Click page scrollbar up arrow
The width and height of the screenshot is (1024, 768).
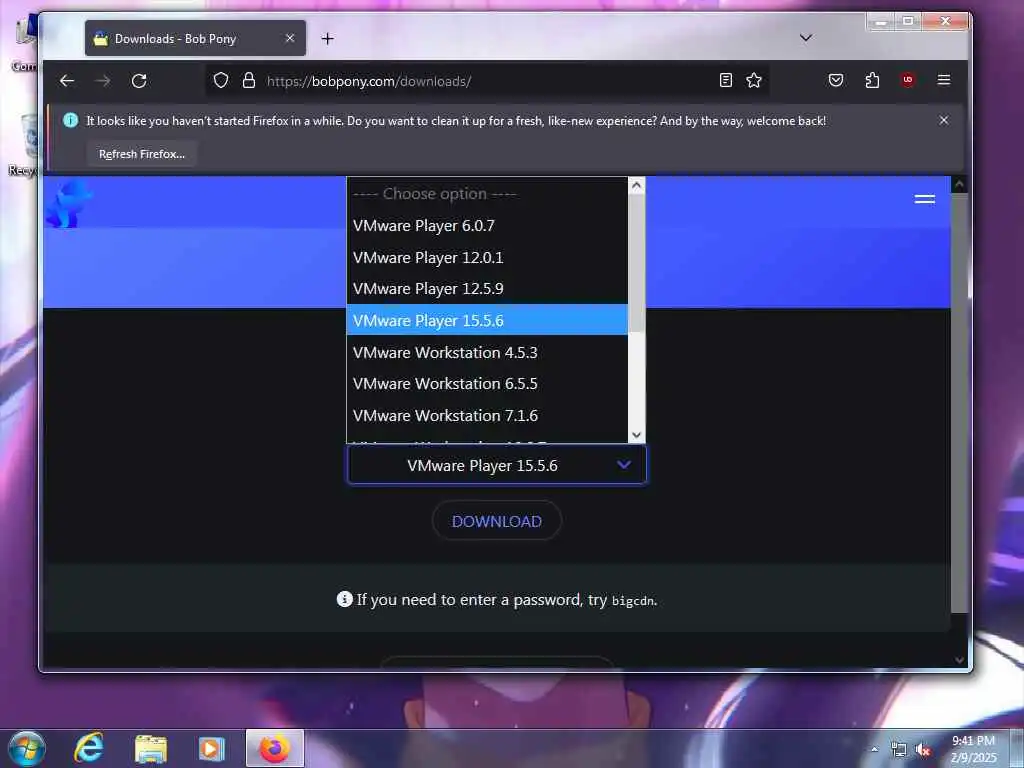[959, 185]
